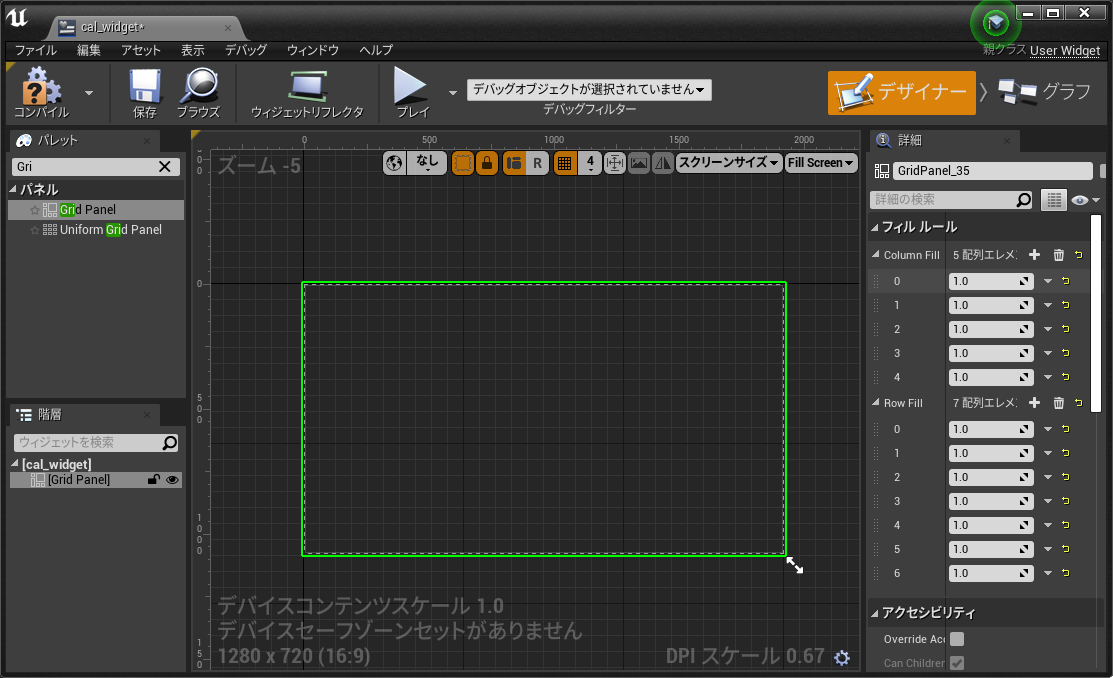Toggle visibility of the hierarchy Grid Panel
The width and height of the screenshot is (1113, 678).
click(172, 480)
